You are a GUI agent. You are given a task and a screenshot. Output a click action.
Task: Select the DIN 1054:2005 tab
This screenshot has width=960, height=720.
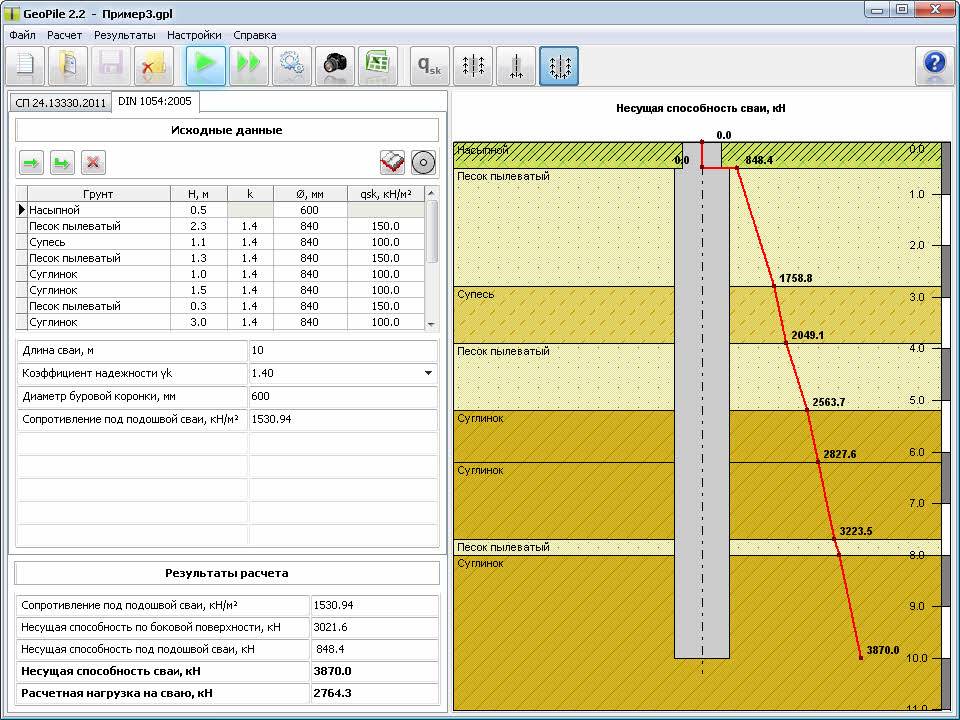coord(155,101)
